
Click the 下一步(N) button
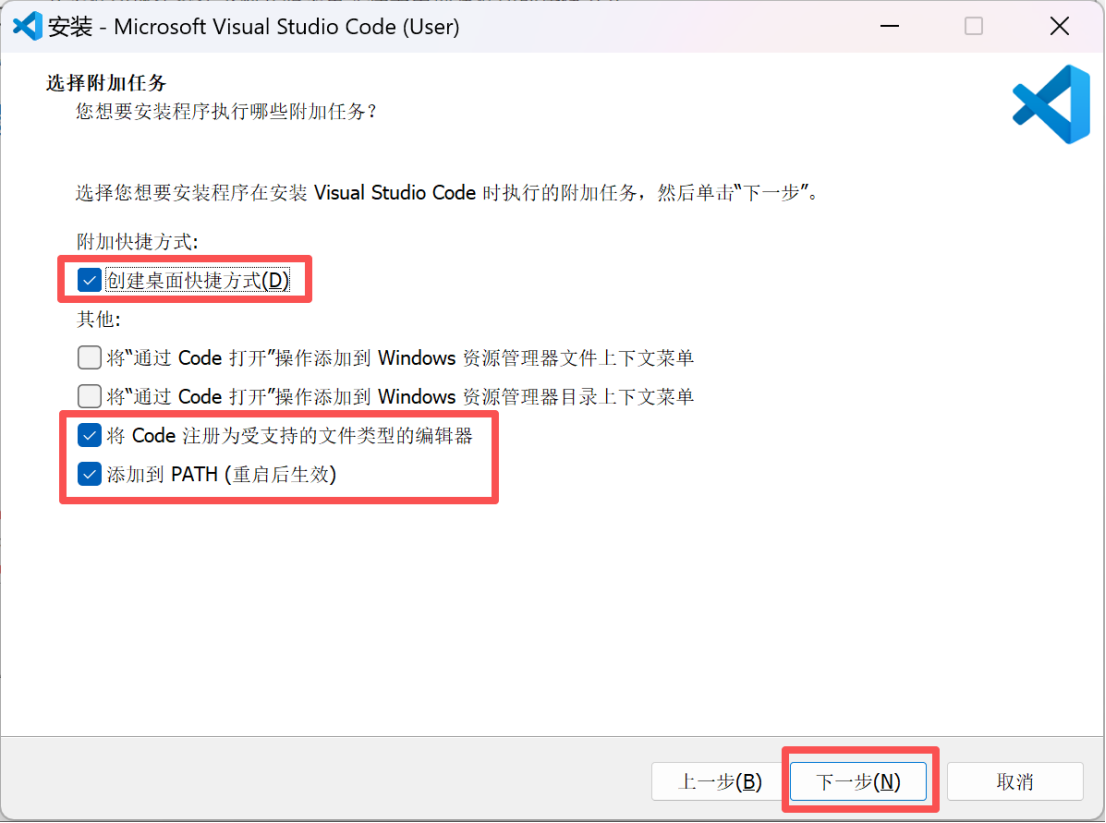tap(858, 781)
